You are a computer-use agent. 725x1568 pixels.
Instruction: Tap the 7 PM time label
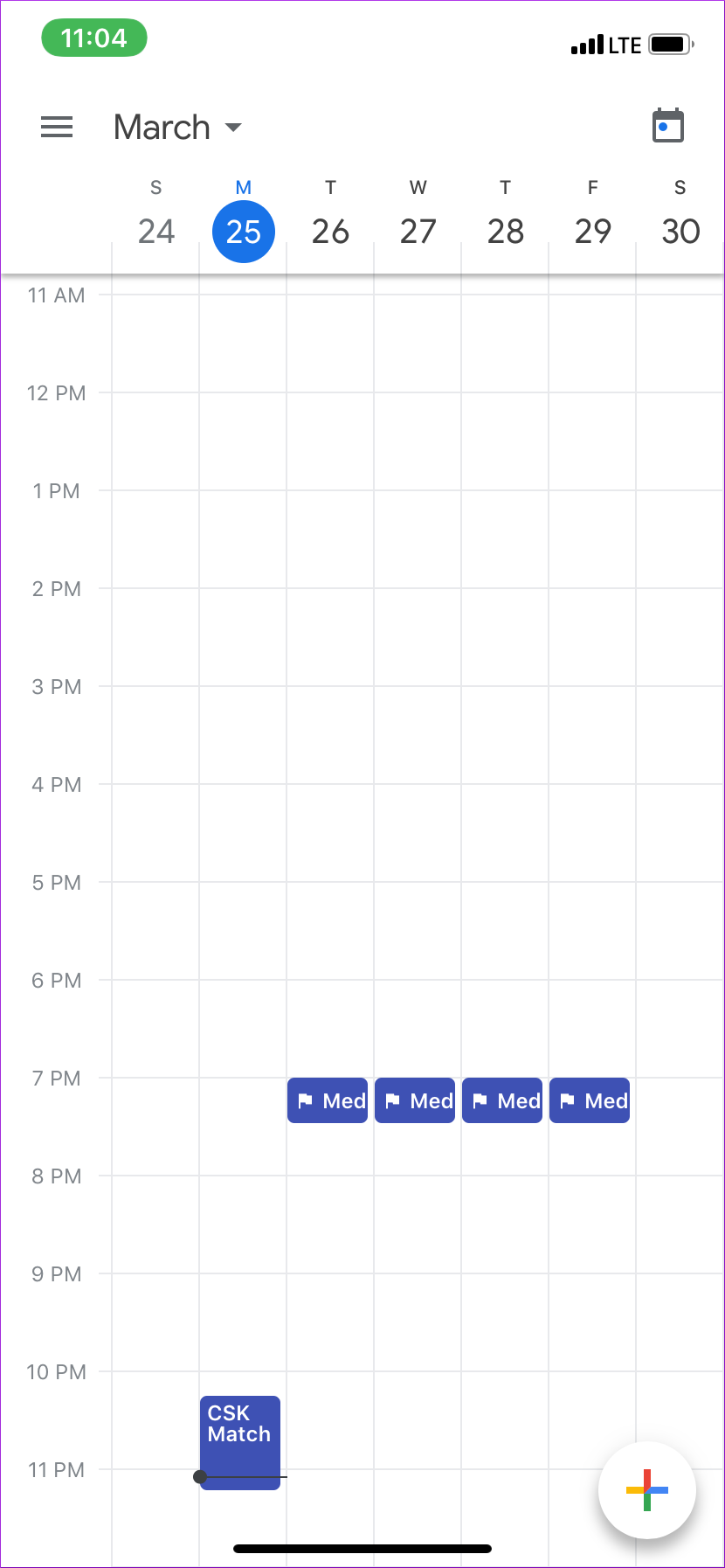[57, 1079]
